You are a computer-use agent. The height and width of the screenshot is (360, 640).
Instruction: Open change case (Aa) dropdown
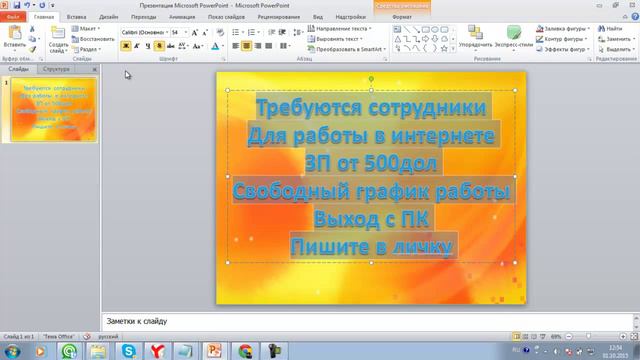point(198,46)
